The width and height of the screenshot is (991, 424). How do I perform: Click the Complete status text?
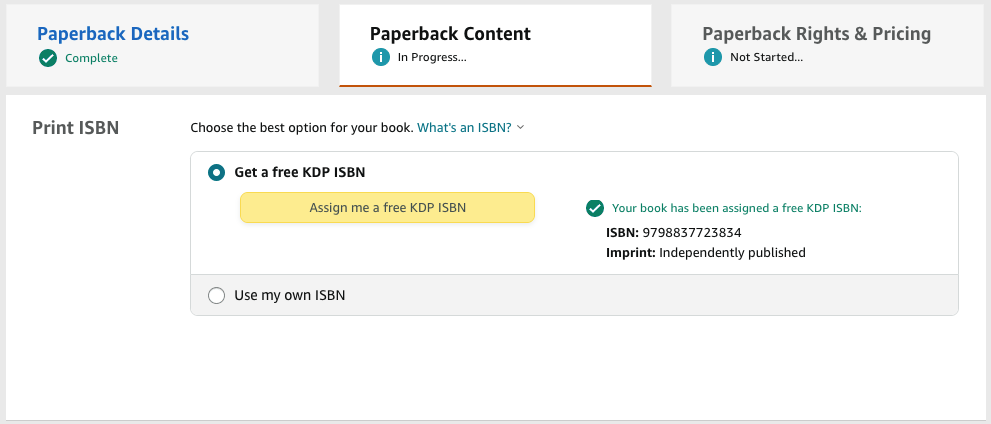coord(91,58)
